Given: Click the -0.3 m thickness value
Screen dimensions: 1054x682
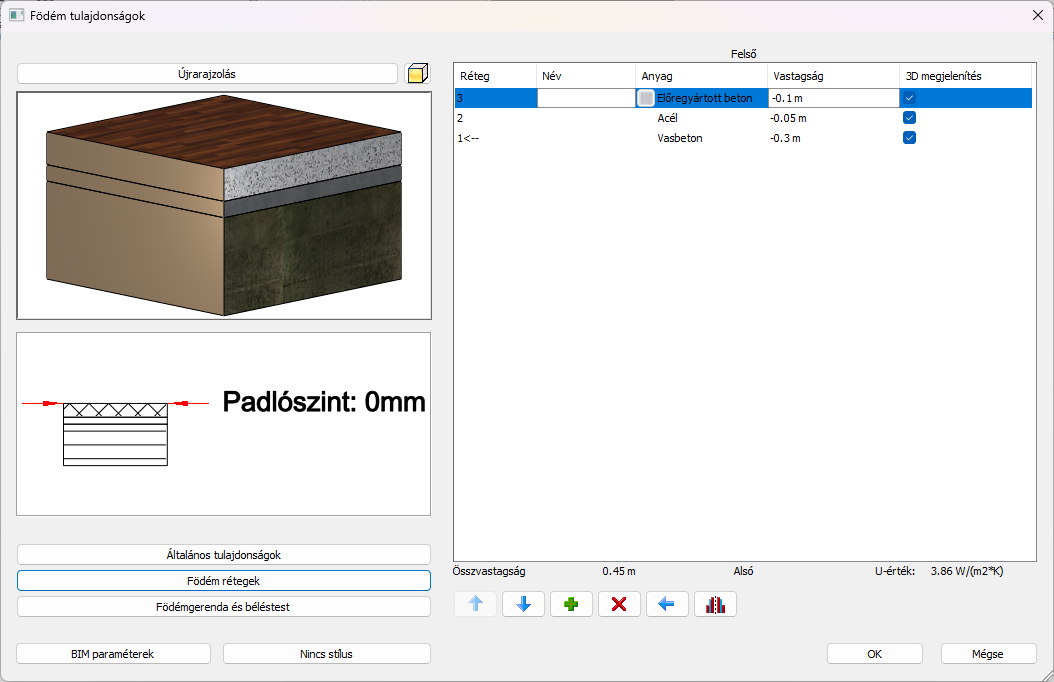Looking at the screenshot, I should pos(785,138).
